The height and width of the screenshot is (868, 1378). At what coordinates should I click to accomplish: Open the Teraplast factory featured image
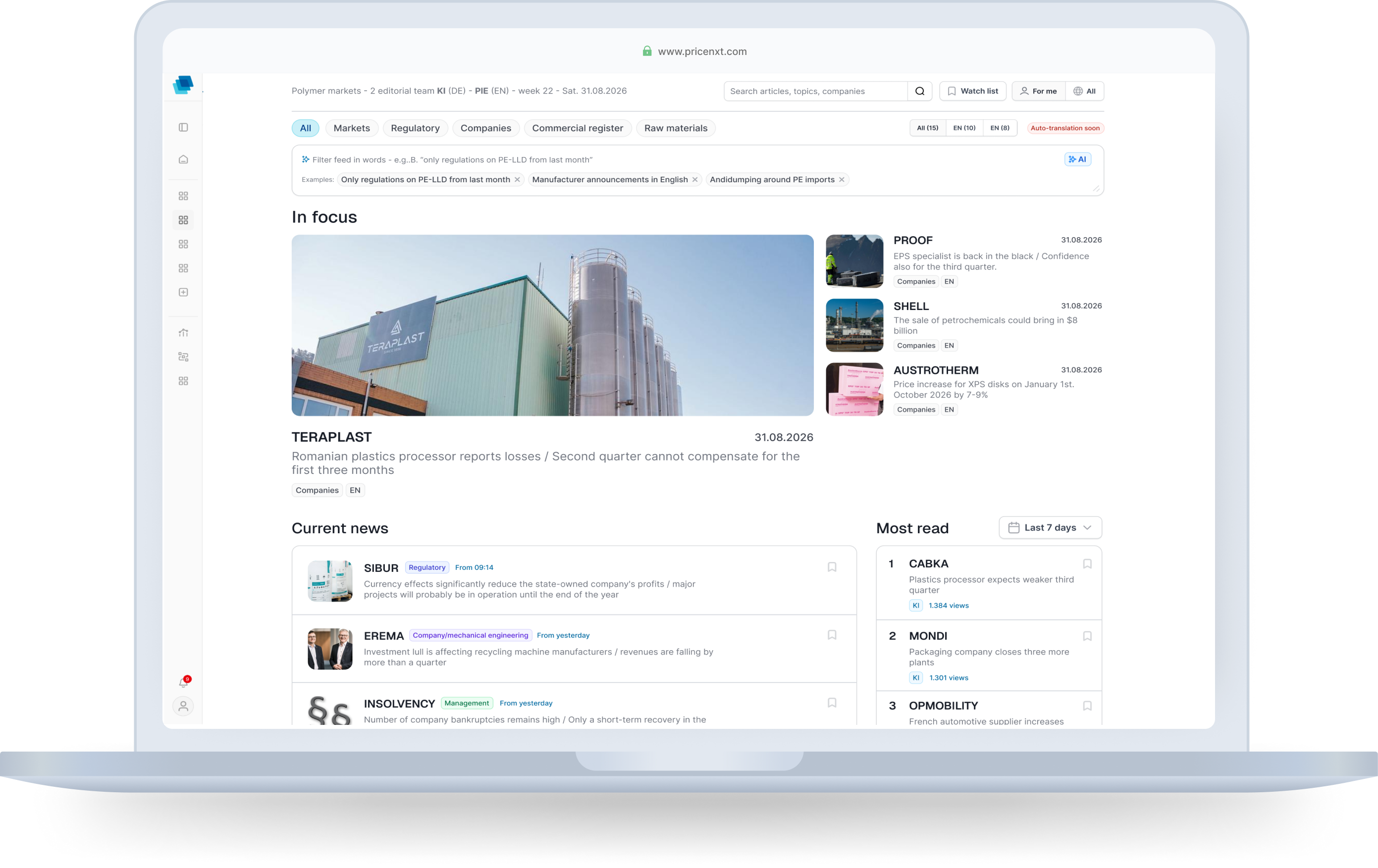pyautogui.click(x=552, y=325)
